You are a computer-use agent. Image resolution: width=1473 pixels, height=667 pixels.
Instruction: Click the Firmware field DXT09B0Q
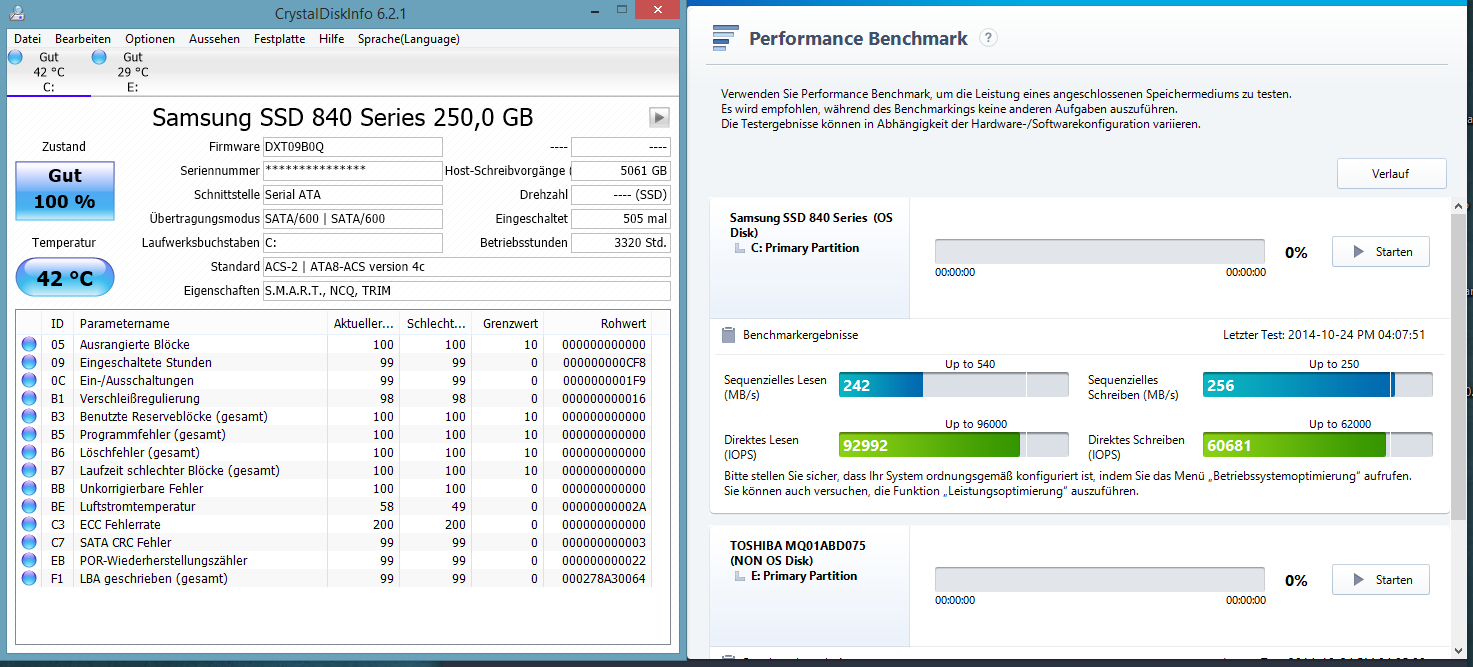pos(352,147)
